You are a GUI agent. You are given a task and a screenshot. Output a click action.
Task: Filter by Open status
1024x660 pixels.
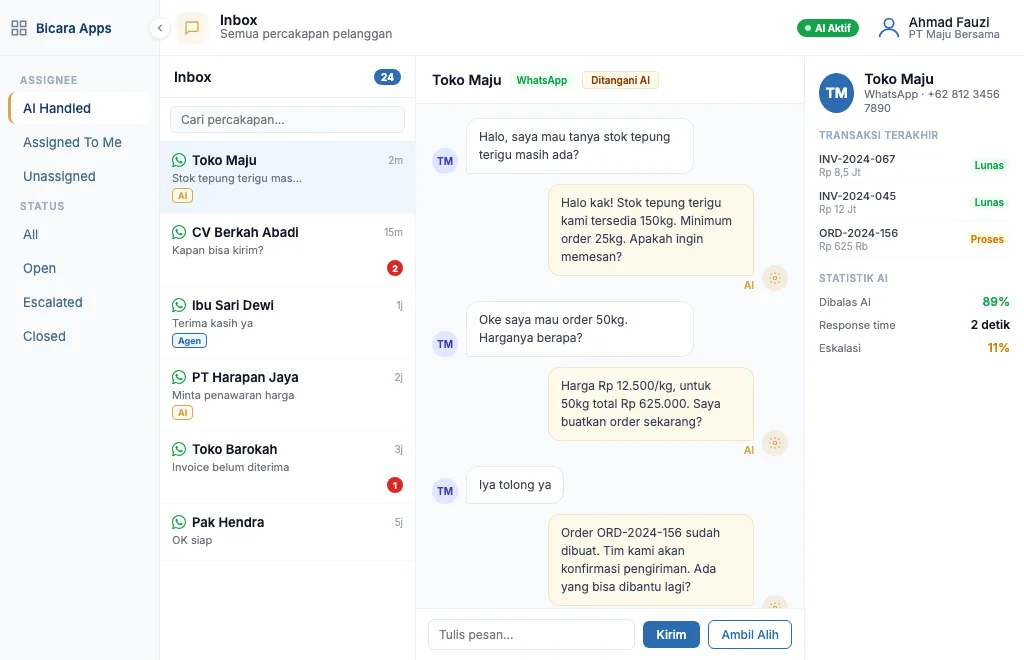[x=80, y=268]
